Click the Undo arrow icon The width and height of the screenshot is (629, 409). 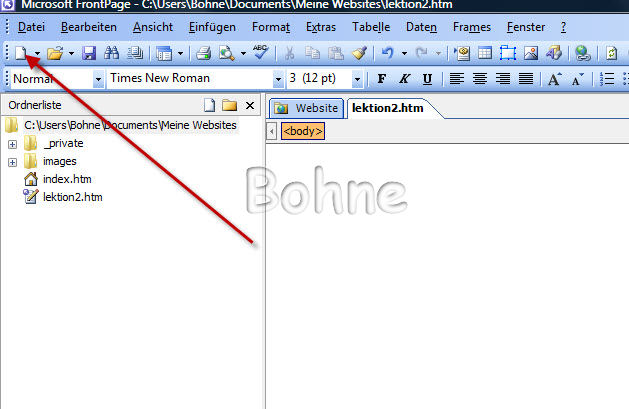click(x=386, y=53)
